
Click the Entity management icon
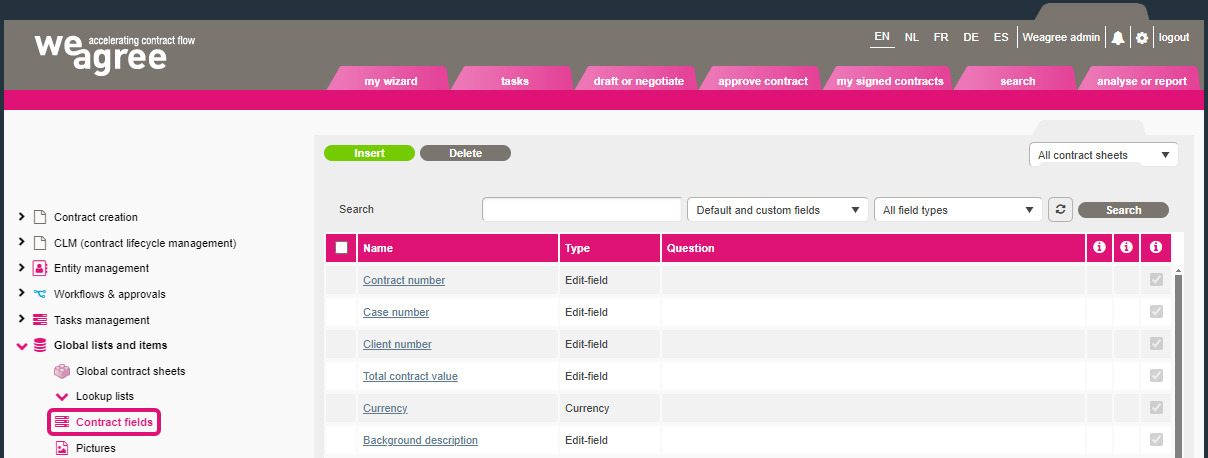point(40,268)
